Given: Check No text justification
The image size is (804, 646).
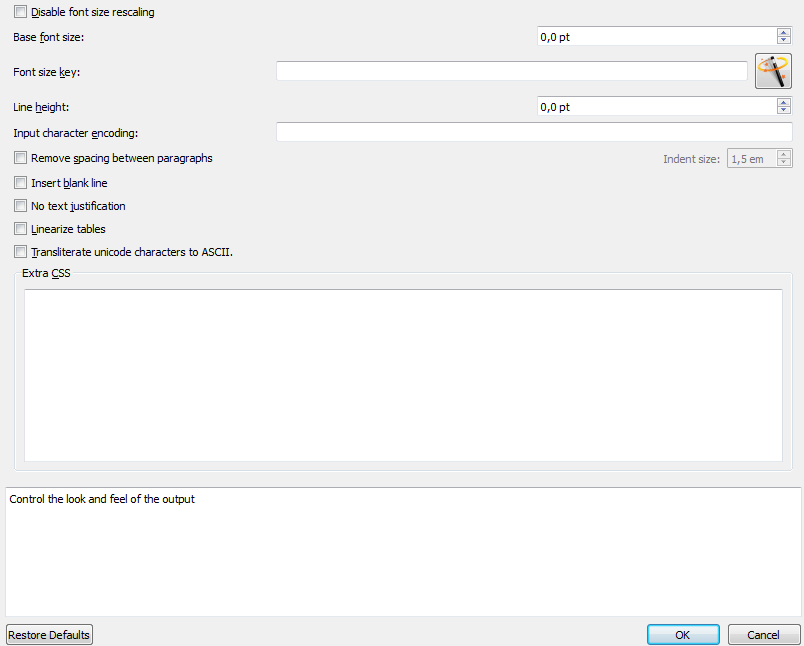Looking at the screenshot, I should coord(21,206).
